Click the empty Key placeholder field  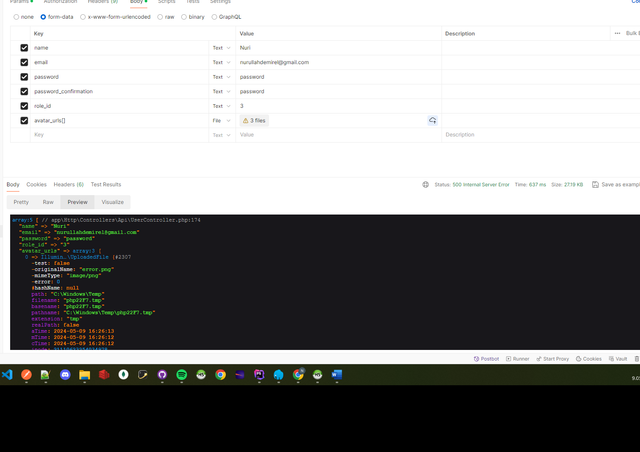coord(119,135)
